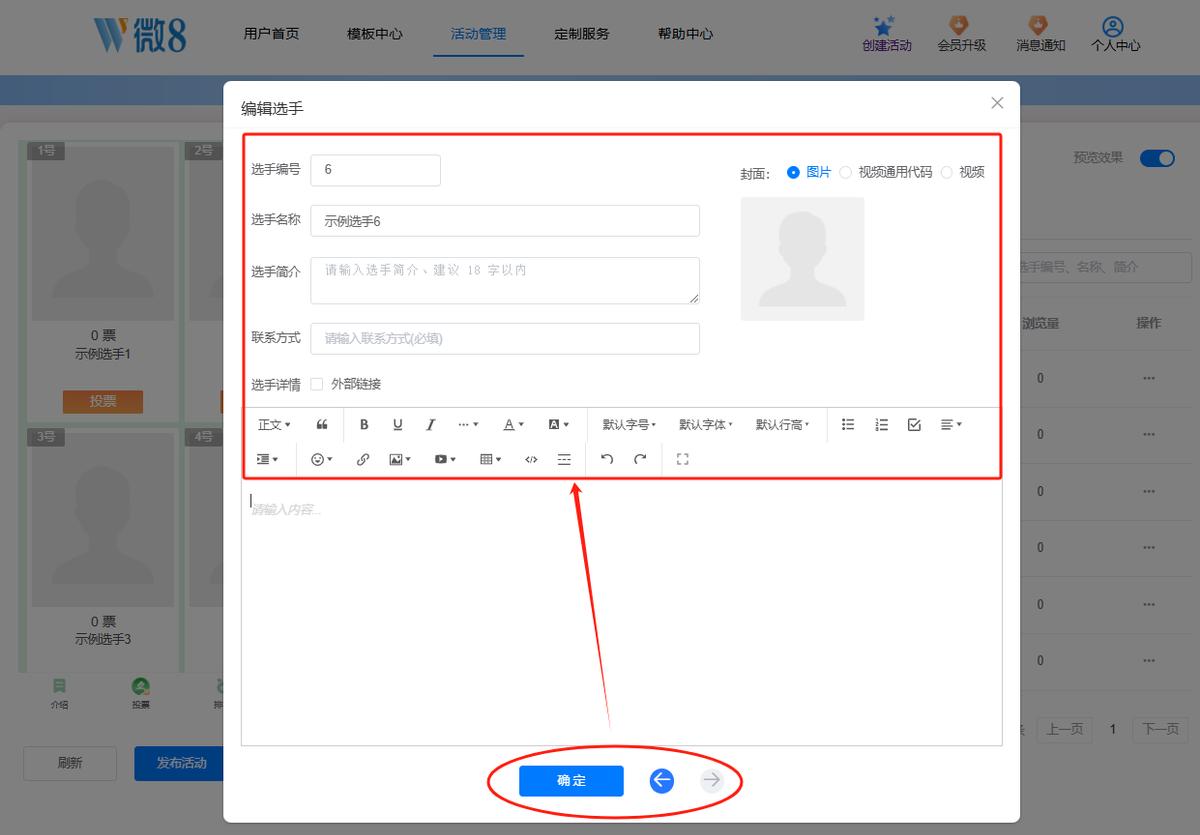Insert a hyperlink via link icon
This screenshot has height=835, width=1200.
[x=363, y=459]
